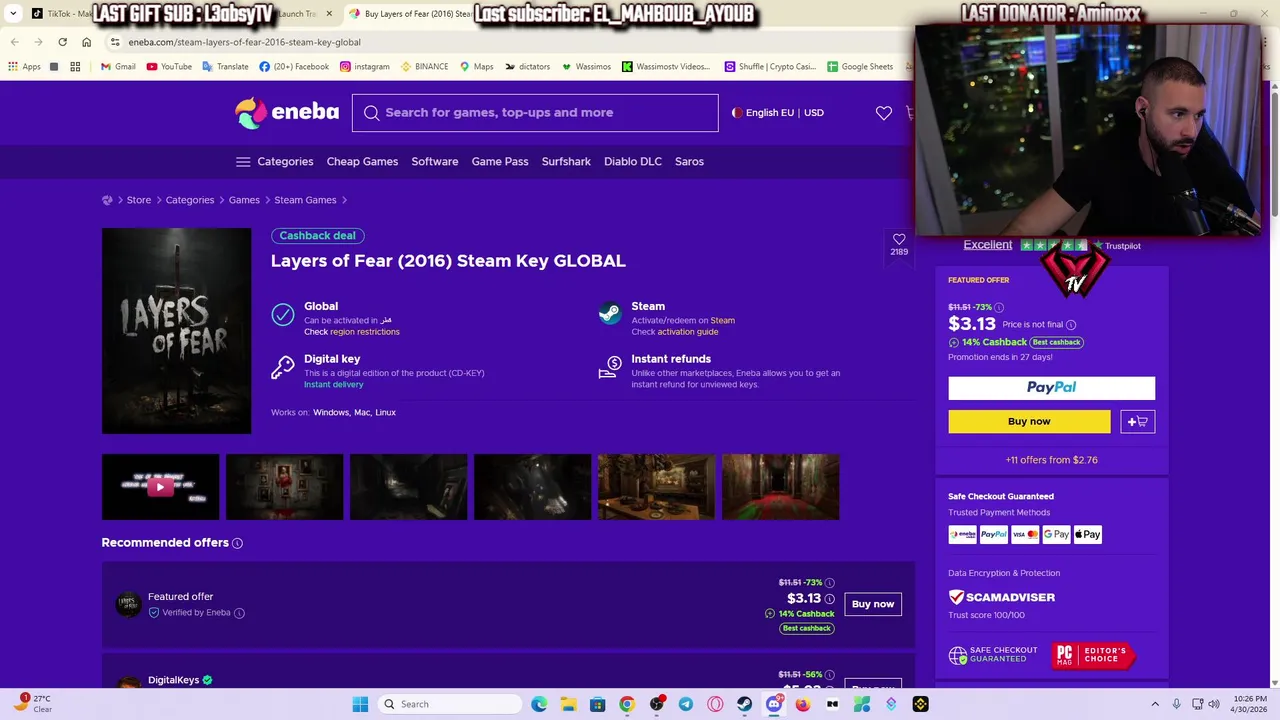1280x720 pixels.
Task: Click the info icon next to Recommended offers
Action: pos(237,543)
